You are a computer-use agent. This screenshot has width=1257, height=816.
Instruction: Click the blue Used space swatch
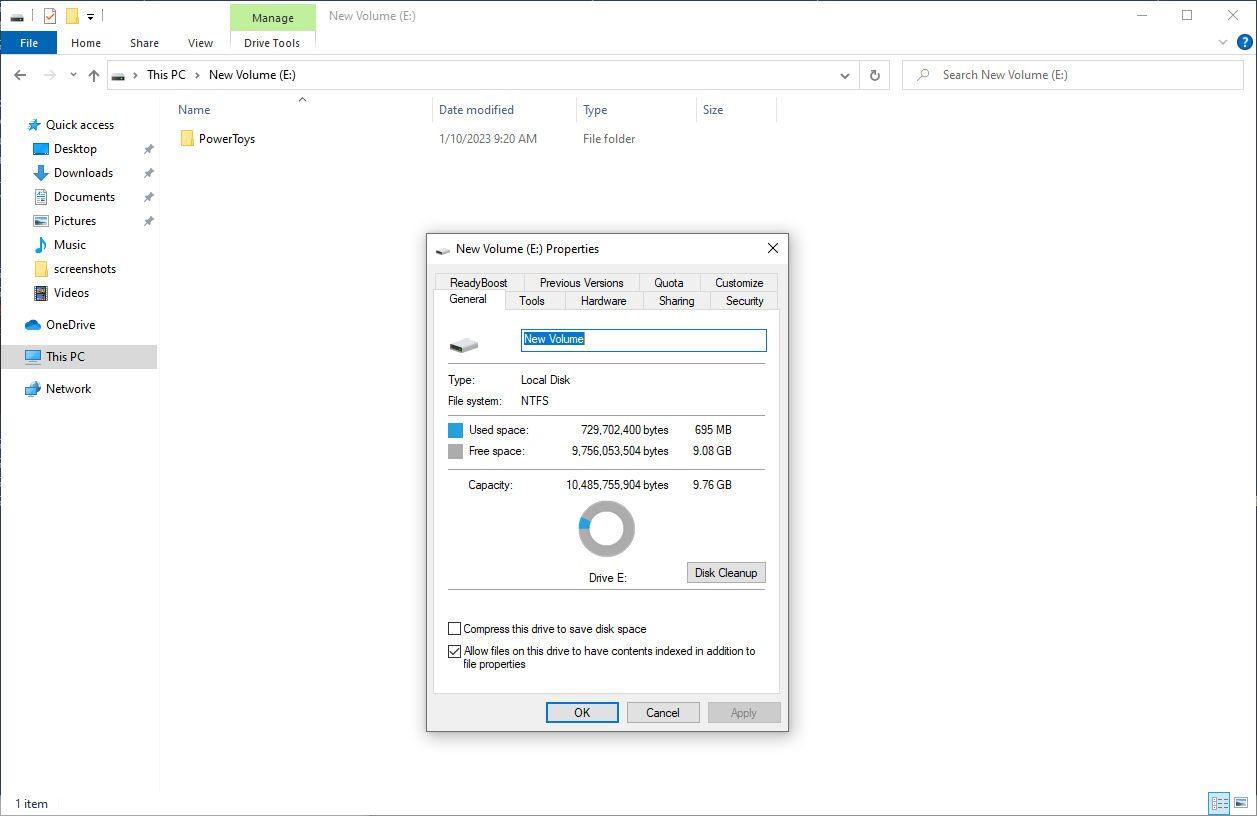(x=456, y=430)
